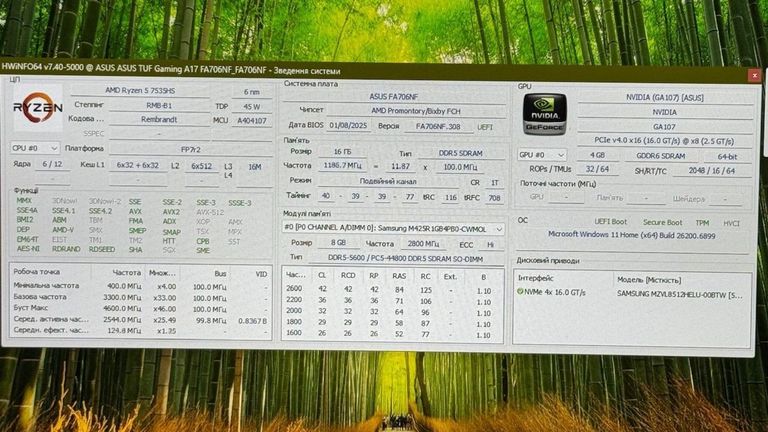Select the 2600 row in memory timings table
The height and width of the screenshot is (432, 768).
click(295, 289)
